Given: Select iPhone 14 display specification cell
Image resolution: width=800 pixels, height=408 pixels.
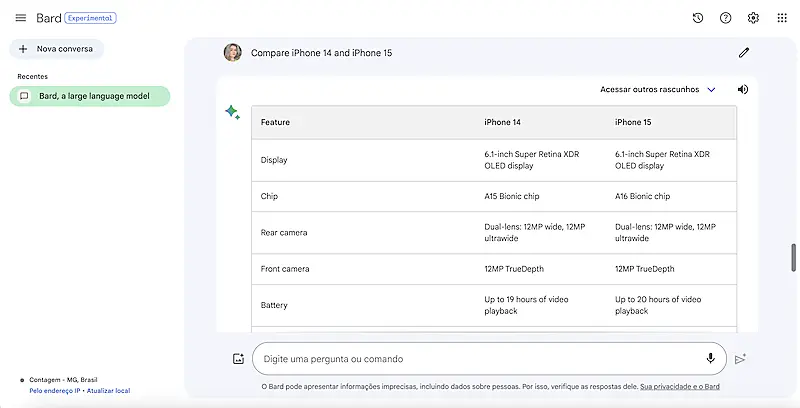Looking at the screenshot, I should click(x=532, y=160).
